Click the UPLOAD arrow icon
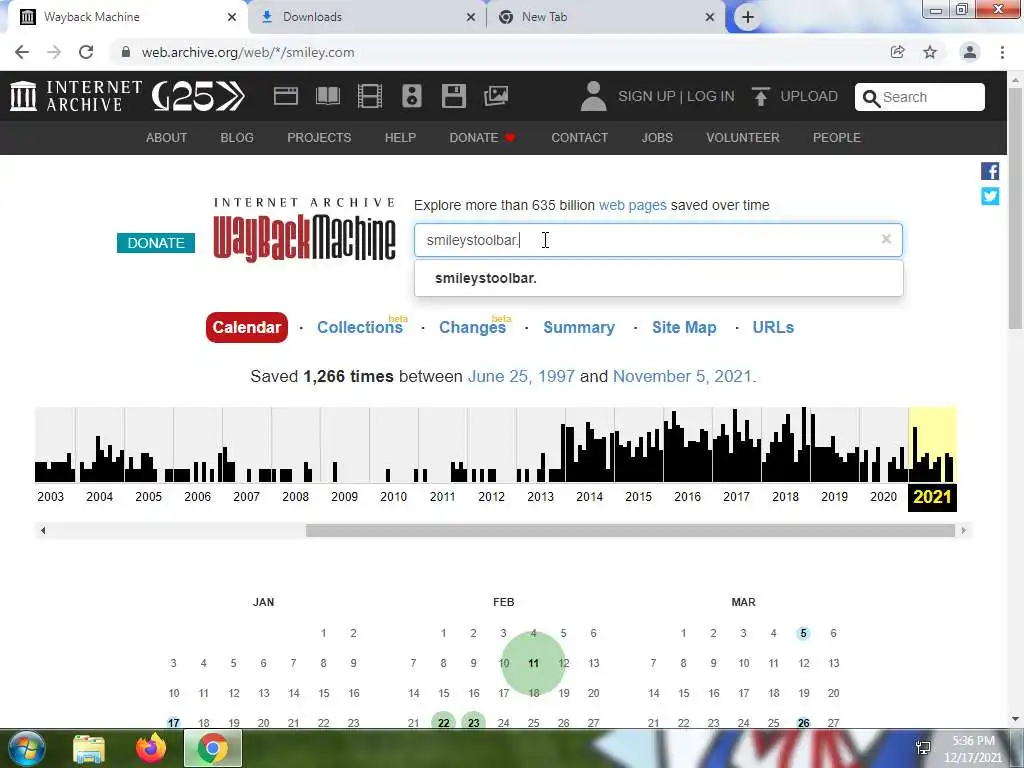Screen dimensions: 1024x768 (760, 96)
